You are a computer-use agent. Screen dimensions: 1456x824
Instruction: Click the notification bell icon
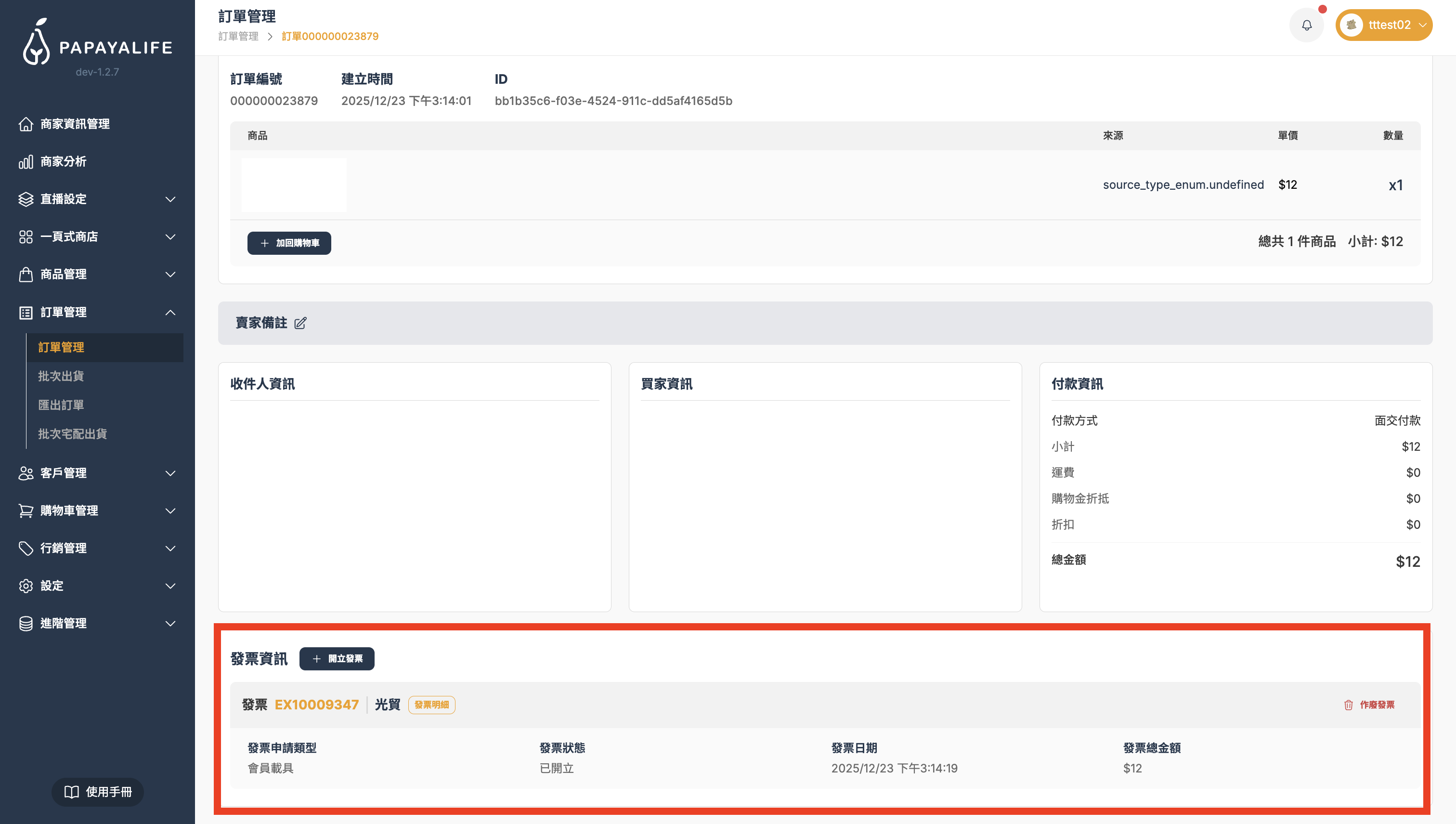pos(1306,26)
